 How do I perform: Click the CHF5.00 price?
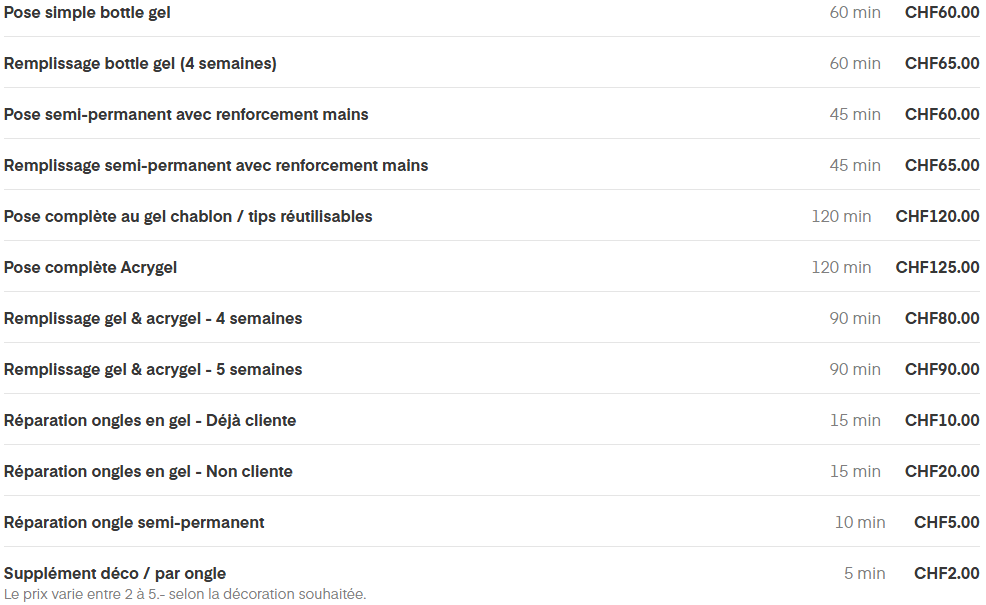click(946, 523)
